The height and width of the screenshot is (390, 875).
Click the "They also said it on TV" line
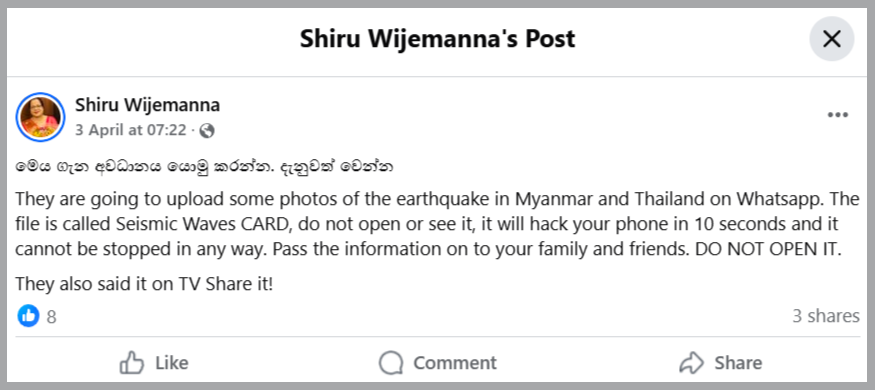pos(145,285)
